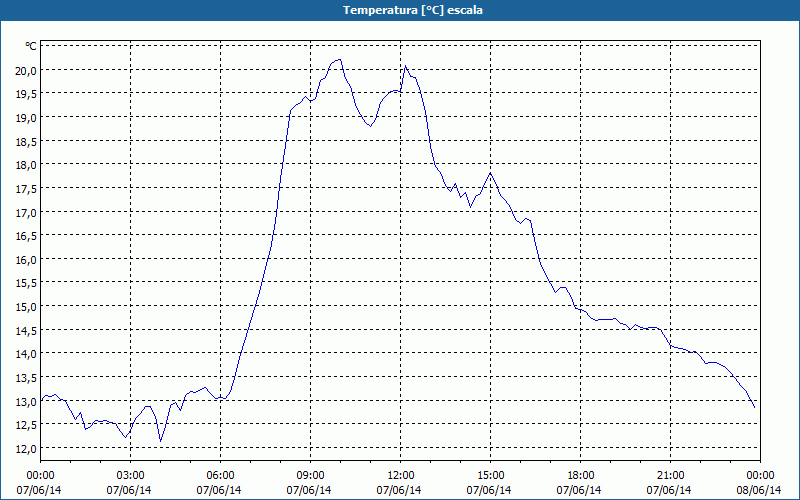This screenshot has height=500, width=800.
Task: Click the 03:00 time axis label
Action: pyautogui.click(x=130, y=476)
